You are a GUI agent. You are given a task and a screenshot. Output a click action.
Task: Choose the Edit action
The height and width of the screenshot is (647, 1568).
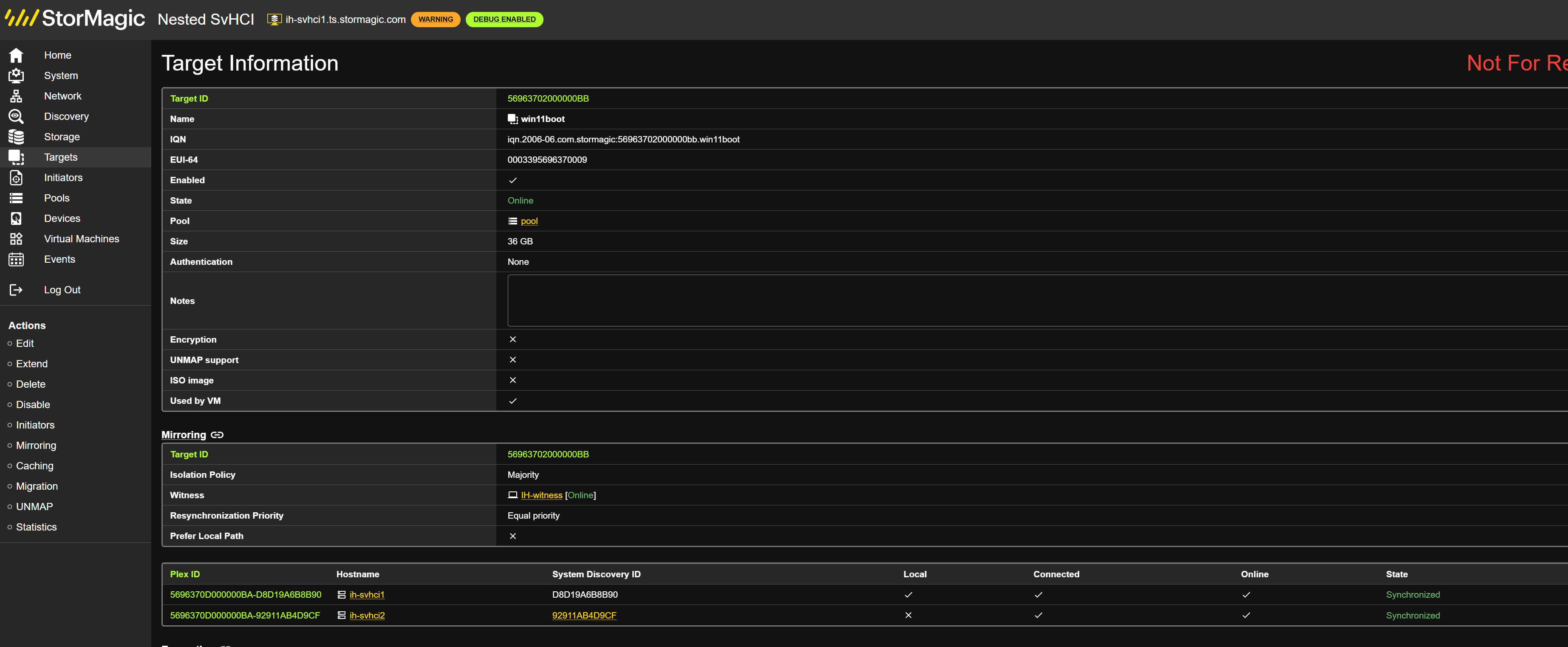(x=25, y=343)
